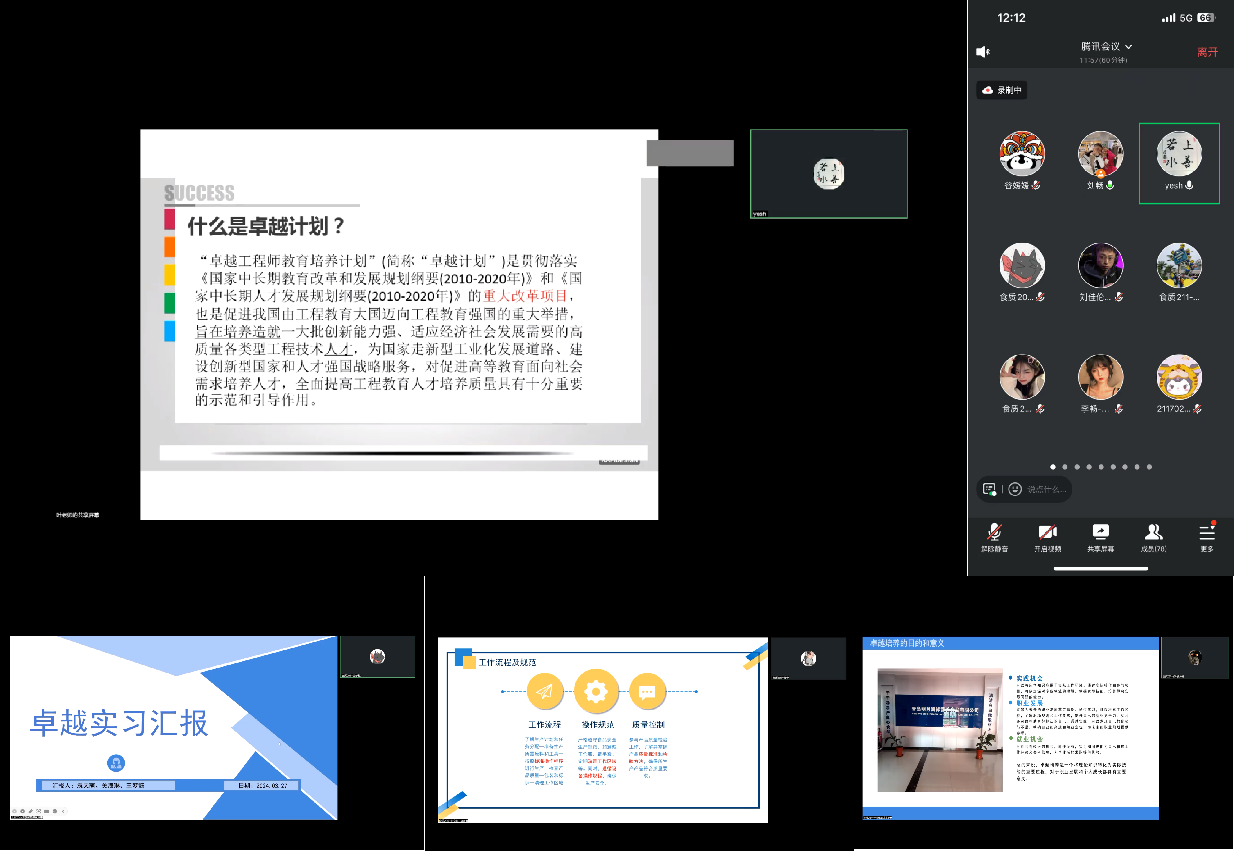Open the emoji picker in chat bar
This screenshot has width=1235, height=851.
click(1015, 489)
